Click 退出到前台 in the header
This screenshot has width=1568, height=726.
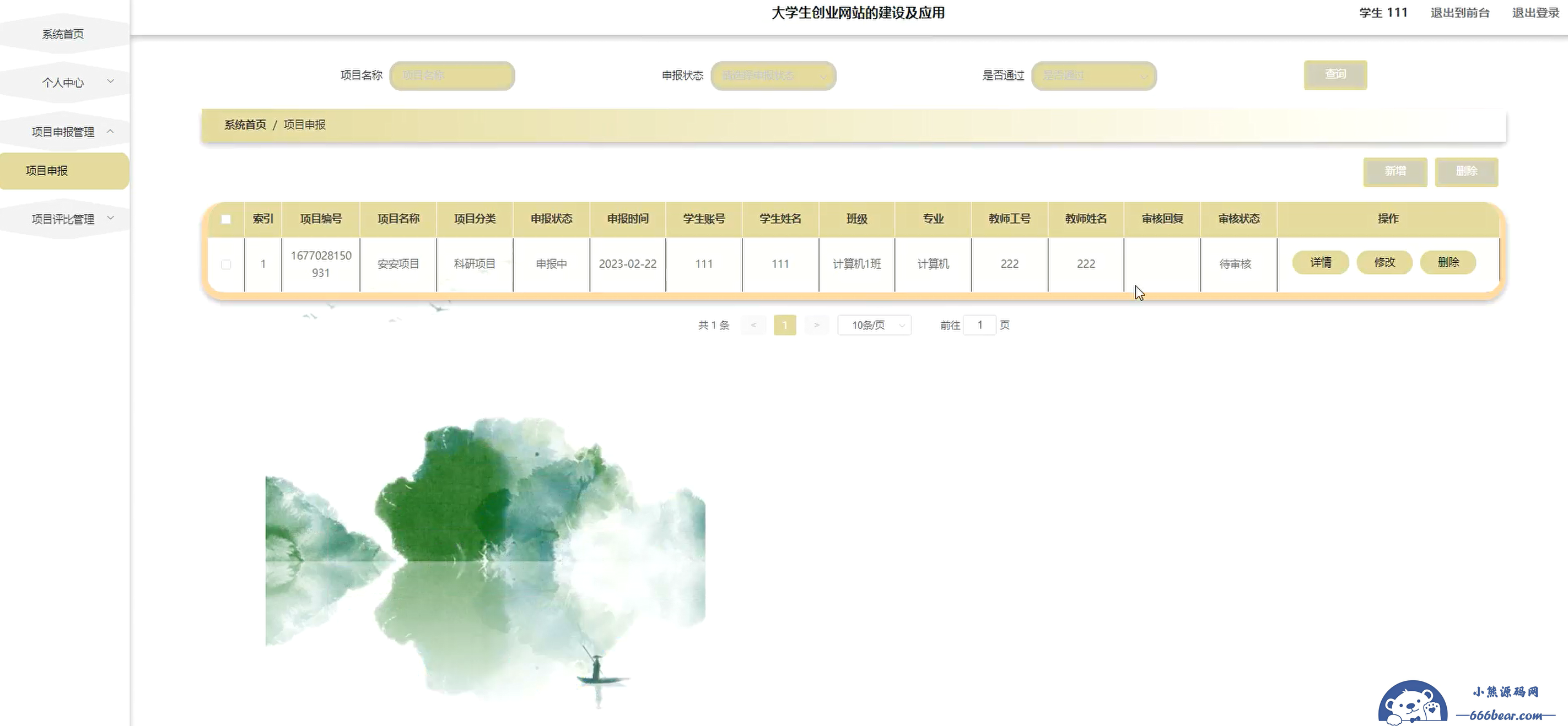click(1461, 13)
